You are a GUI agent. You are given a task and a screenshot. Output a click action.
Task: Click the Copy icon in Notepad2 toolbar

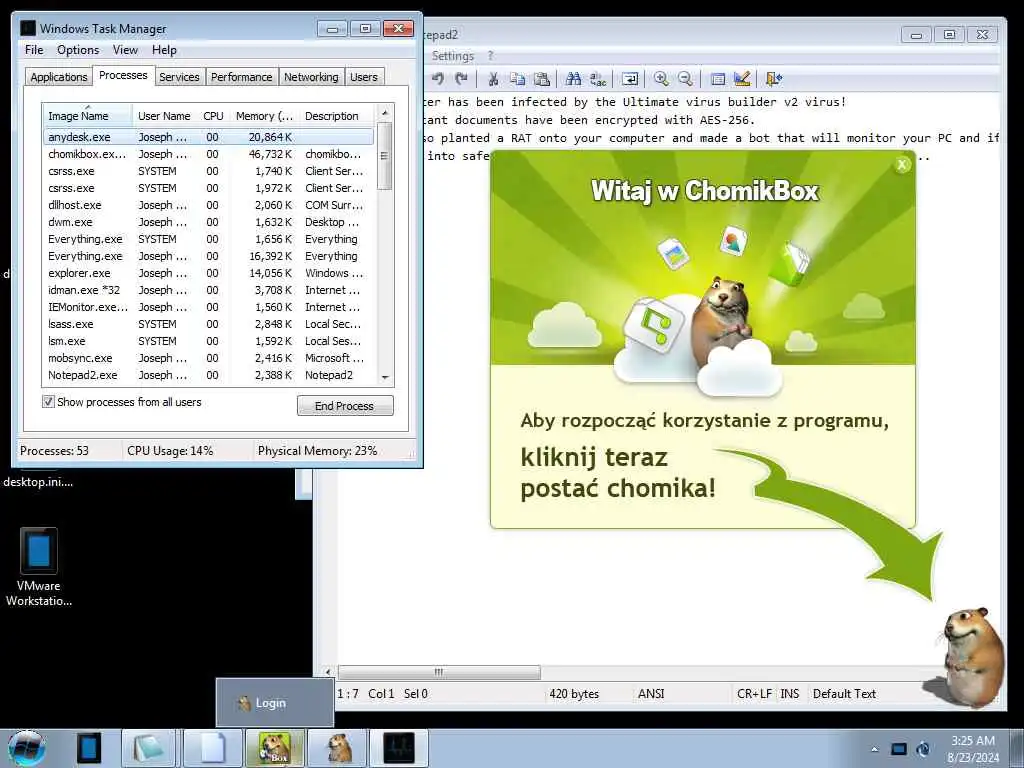(x=517, y=79)
